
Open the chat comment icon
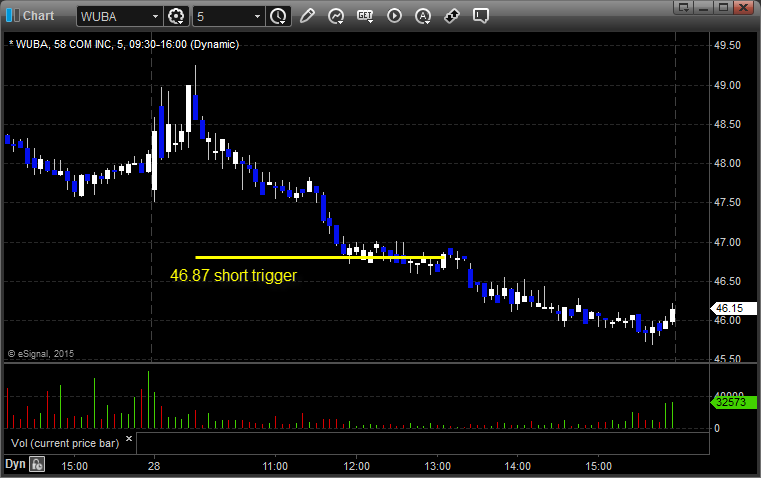(481, 16)
